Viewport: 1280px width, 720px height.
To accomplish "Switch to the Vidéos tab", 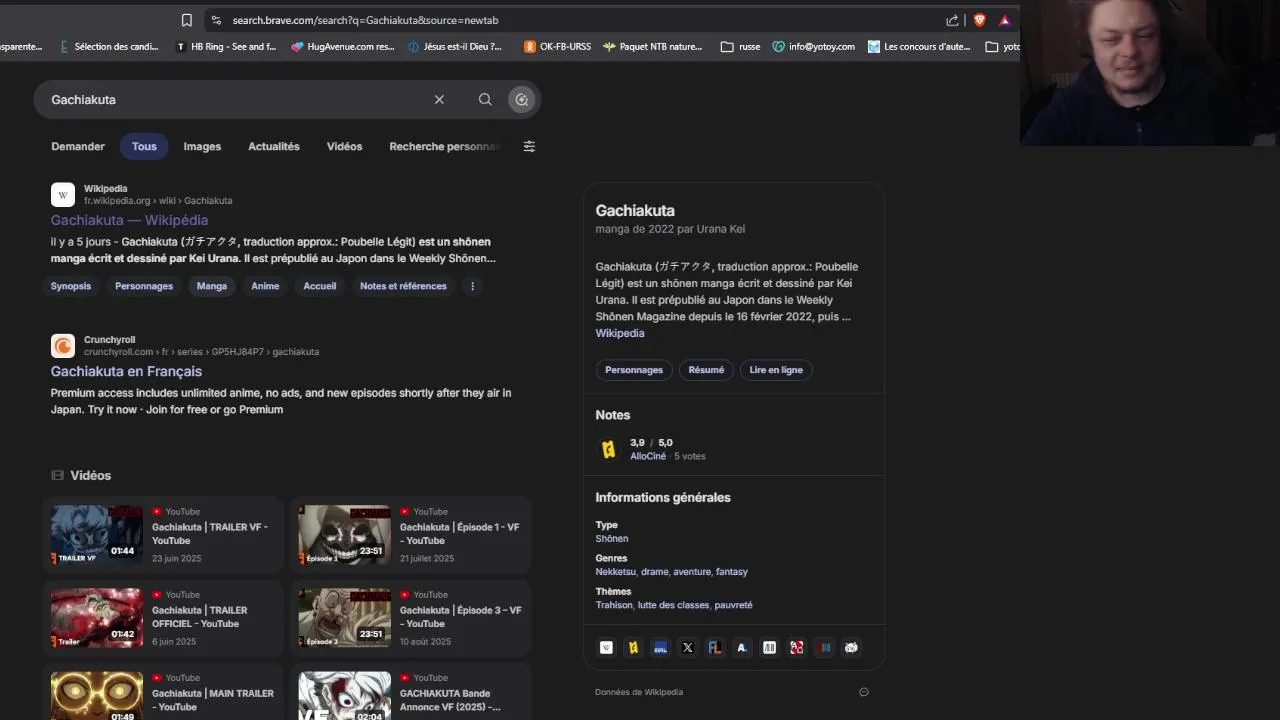I will pyautogui.click(x=344, y=146).
